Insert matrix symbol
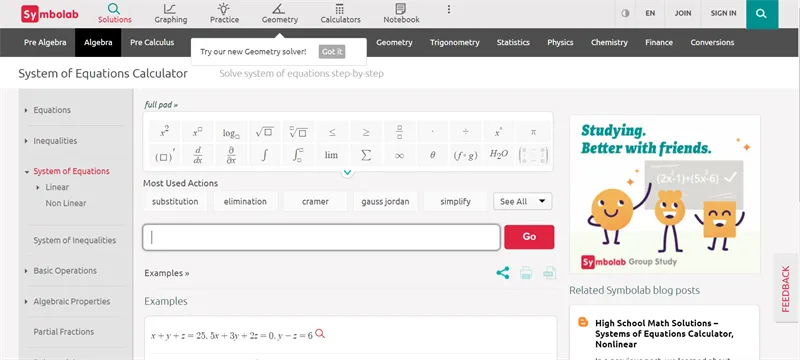The height and width of the screenshot is (360, 800). [533, 155]
